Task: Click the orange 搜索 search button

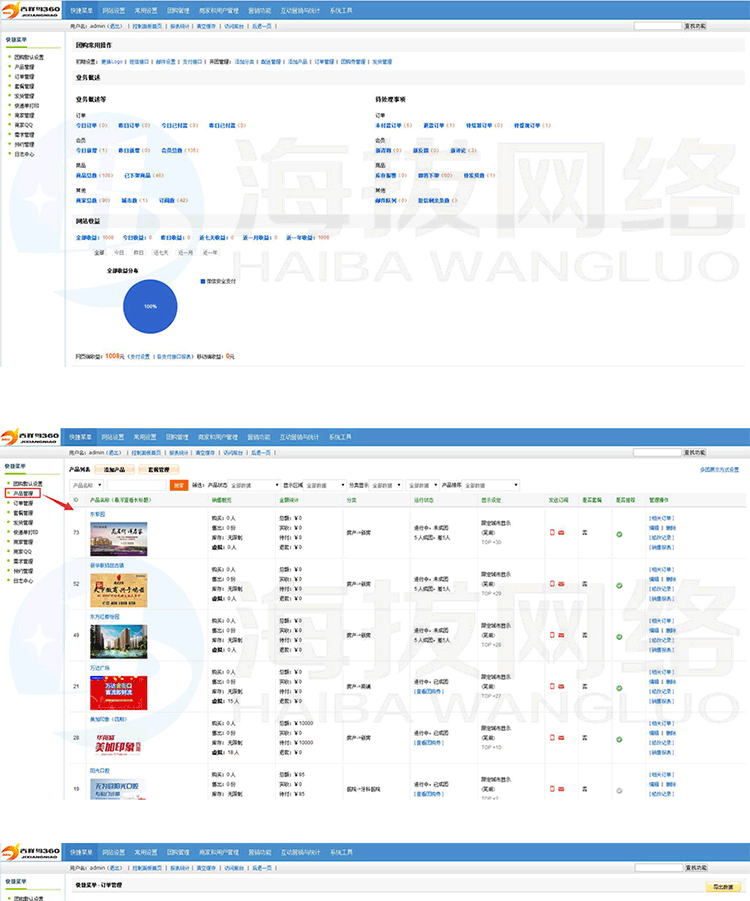Action: [x=179, y=485]
